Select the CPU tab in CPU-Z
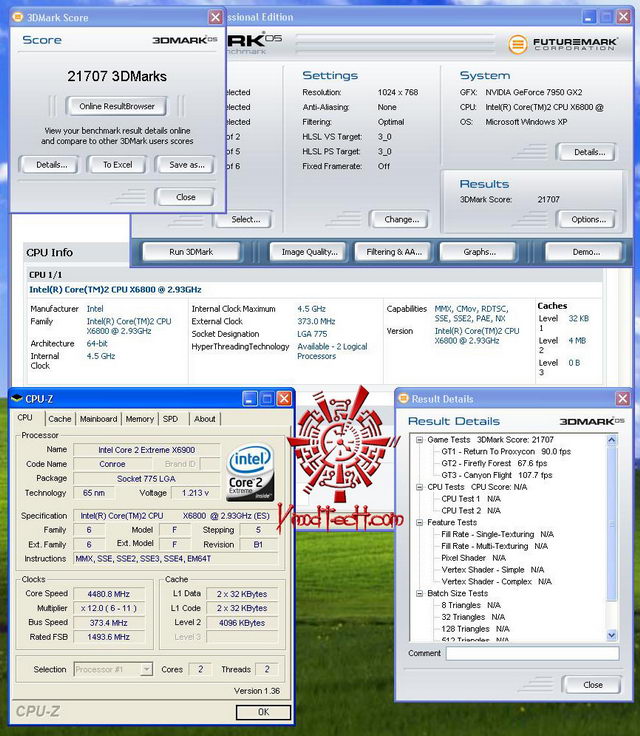 (x=25, y=418)
